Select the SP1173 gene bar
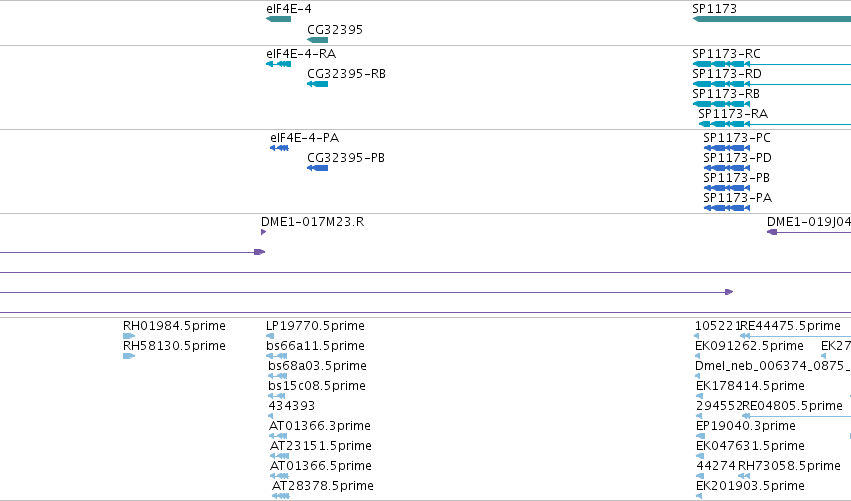Image resolution: width=851 pixels, height=501 pixels. pos(772,19)
